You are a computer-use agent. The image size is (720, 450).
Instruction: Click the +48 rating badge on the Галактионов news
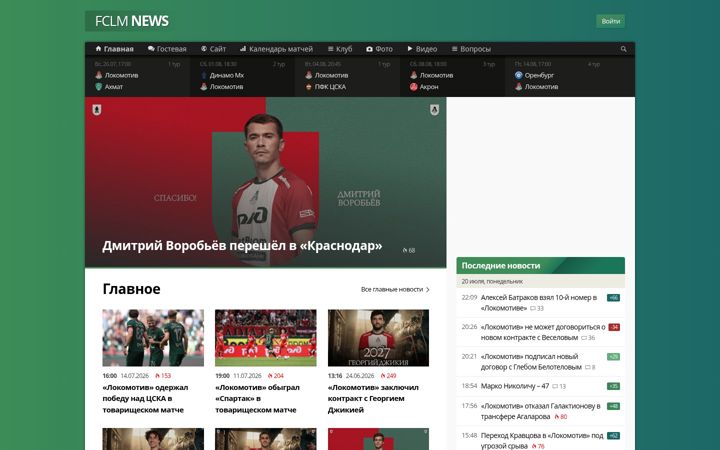click(613, 406)
